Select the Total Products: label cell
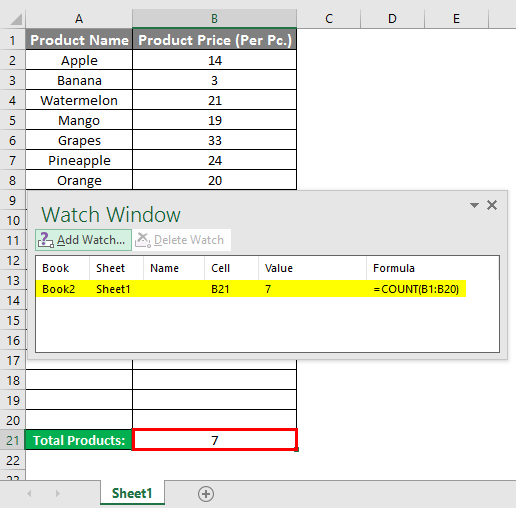Screen dimensions: 516x508 [x=79, y=440]
